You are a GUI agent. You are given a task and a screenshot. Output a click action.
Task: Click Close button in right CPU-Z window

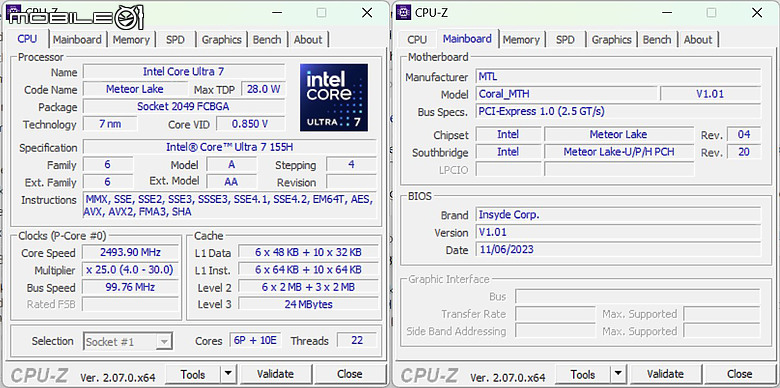(740, 374)
